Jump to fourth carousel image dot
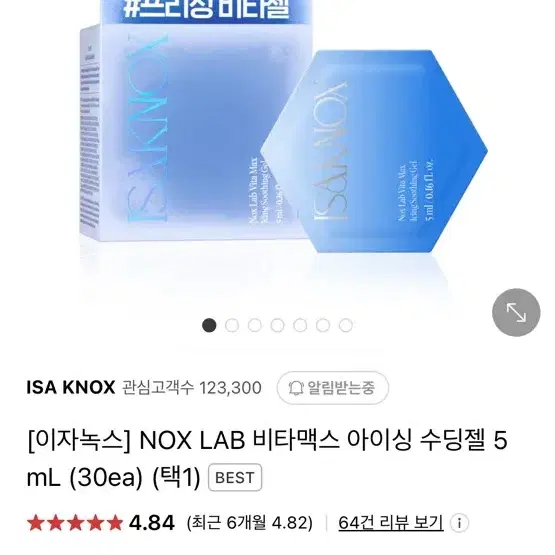 (x=278, y=325)
